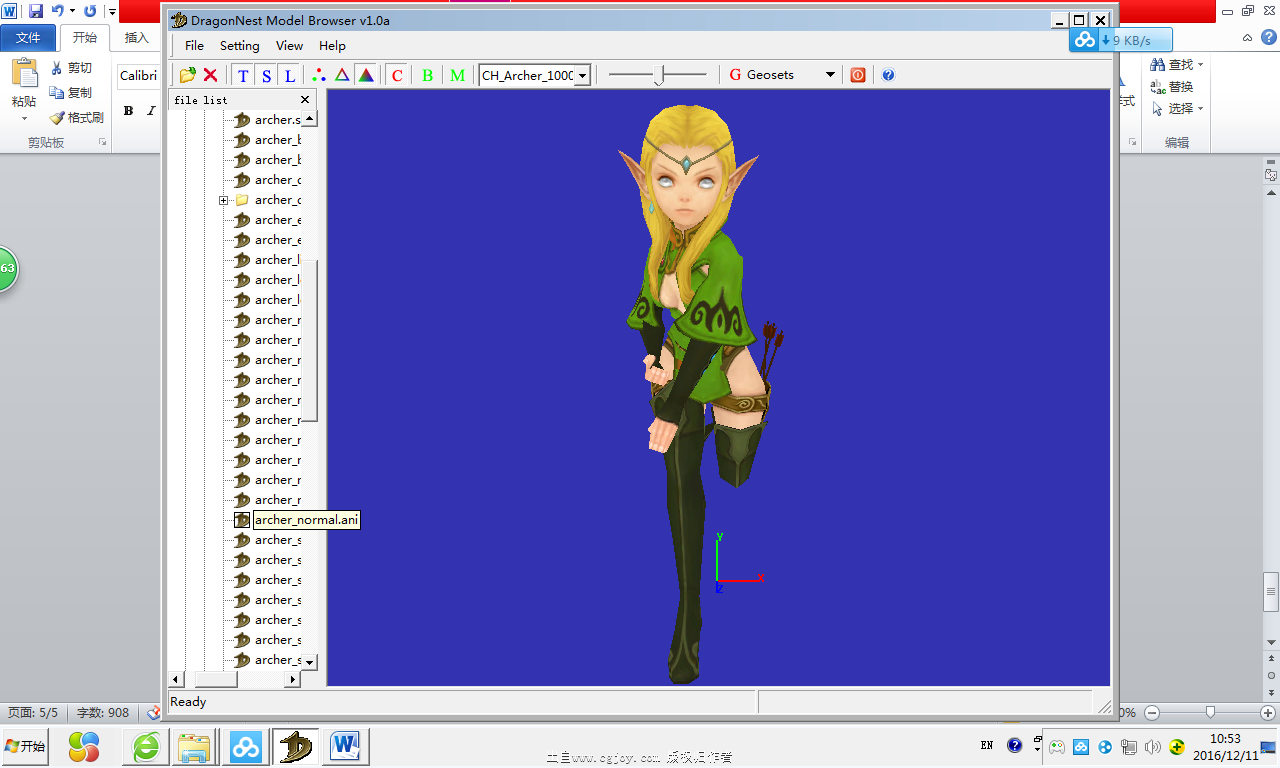Select the archer.s file at the list top
The width and height of the screenshot is (1280, 768).
point(277,120)
